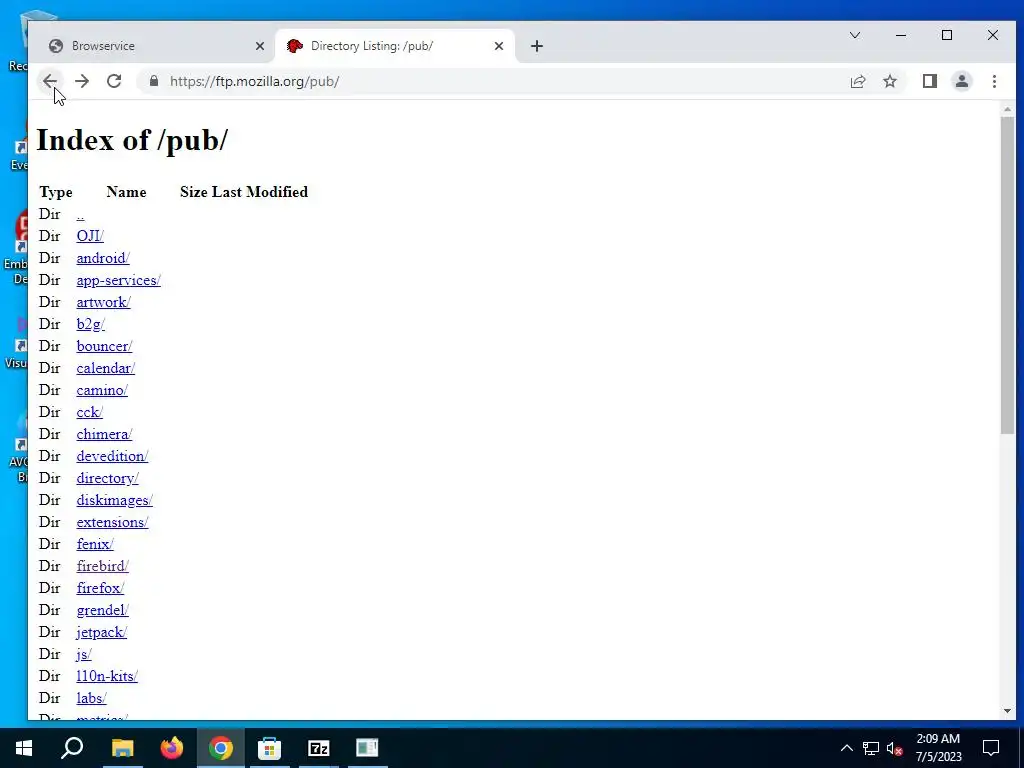This screenshot has width=1024, height=768.
Task: View site info via the lock icon
Action: click(x=154, y=81)
